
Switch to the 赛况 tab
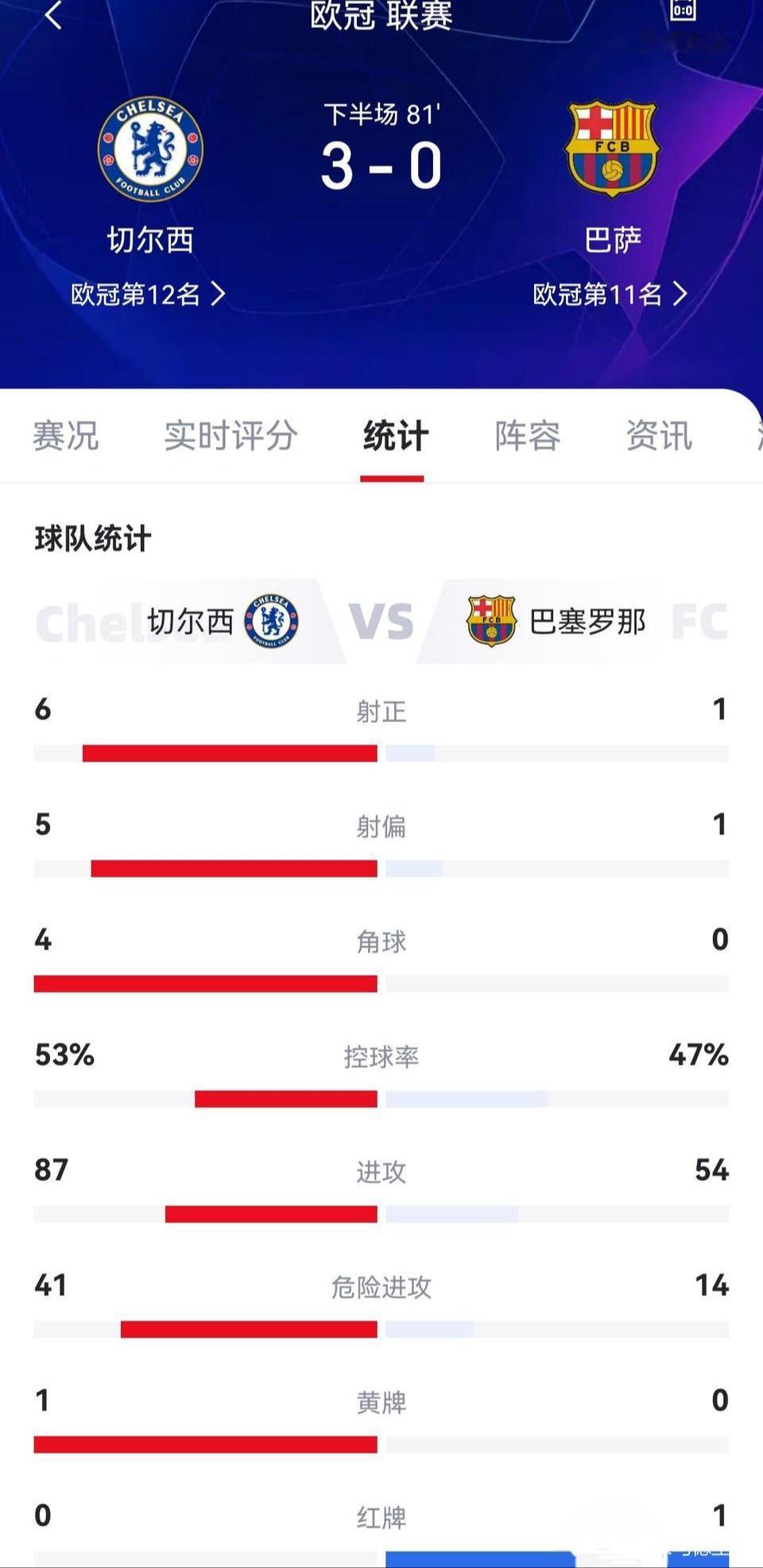coord(65,436)
